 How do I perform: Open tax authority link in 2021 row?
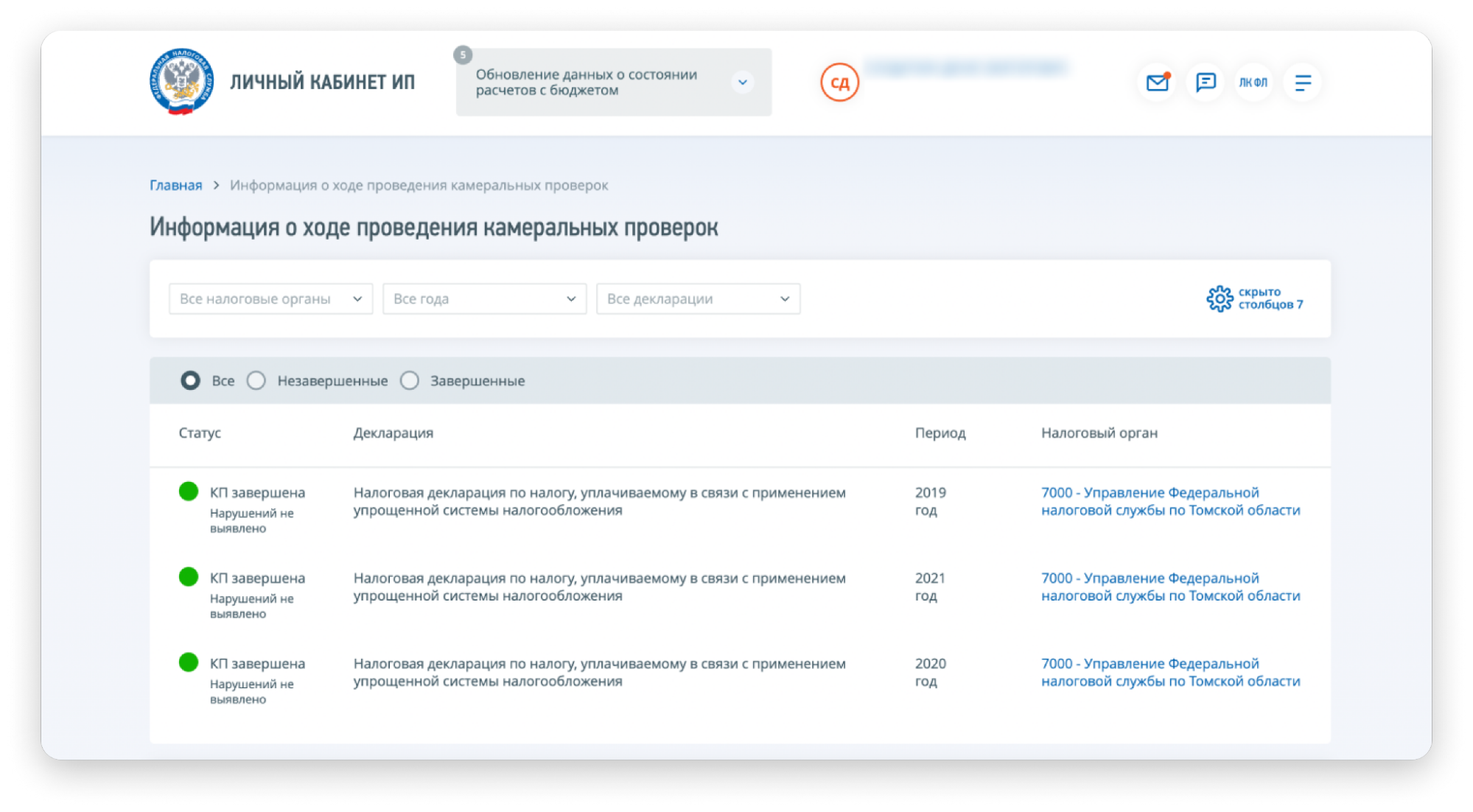click(x=1171, y=587)
